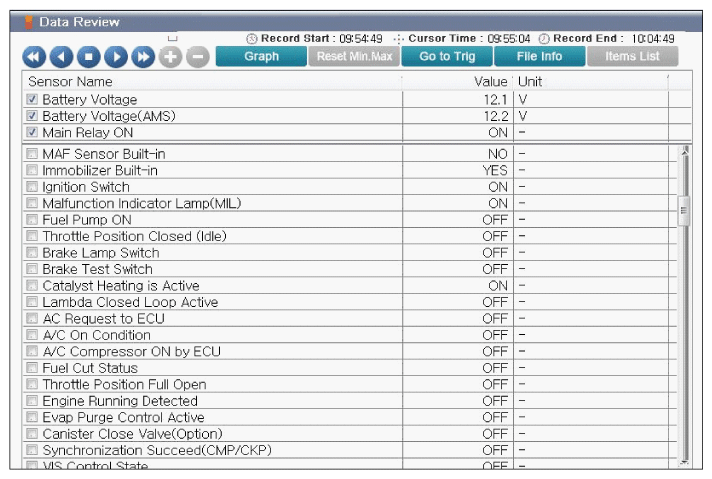Stop the data playback
712x479 pixels.
88,57
